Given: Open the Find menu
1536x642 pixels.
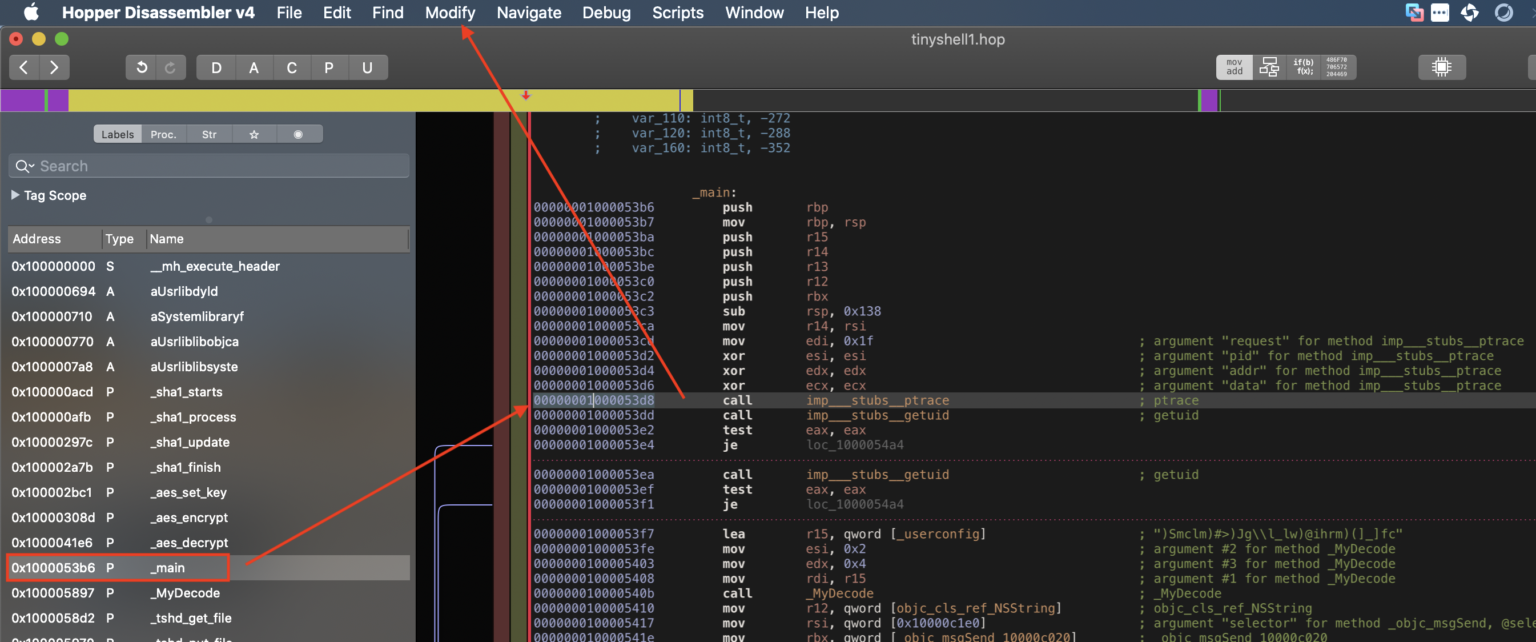Looking at the screenshot, I should (388, 12).
